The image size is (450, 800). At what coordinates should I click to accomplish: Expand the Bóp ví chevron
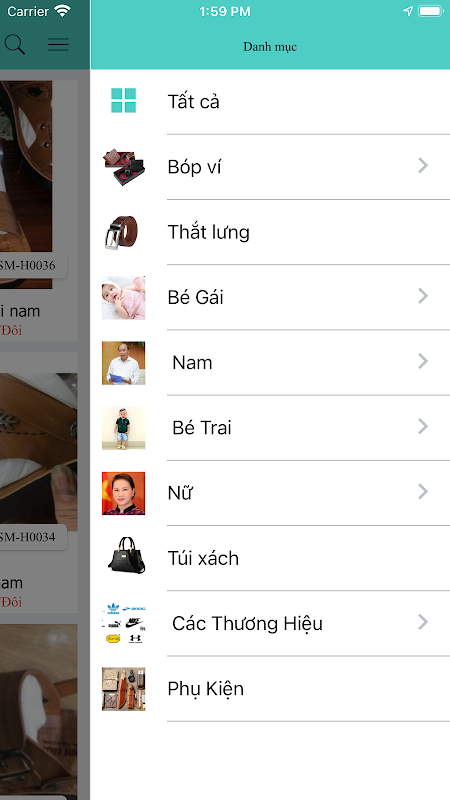[422, 165]
